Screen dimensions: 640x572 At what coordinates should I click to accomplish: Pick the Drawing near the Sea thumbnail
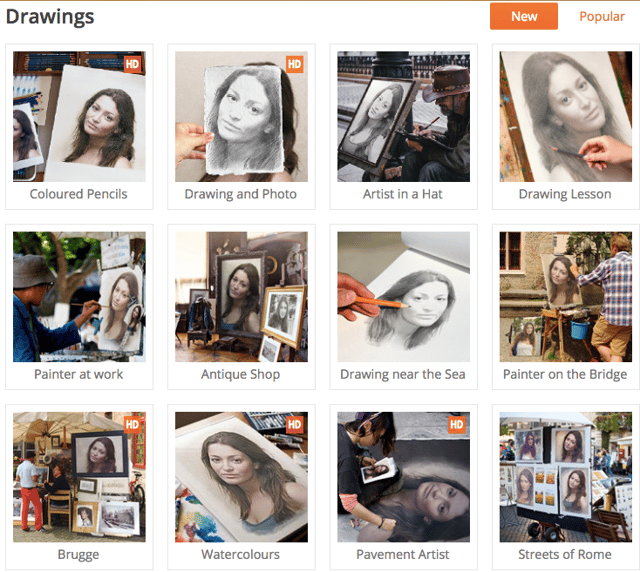click(403, 297)
